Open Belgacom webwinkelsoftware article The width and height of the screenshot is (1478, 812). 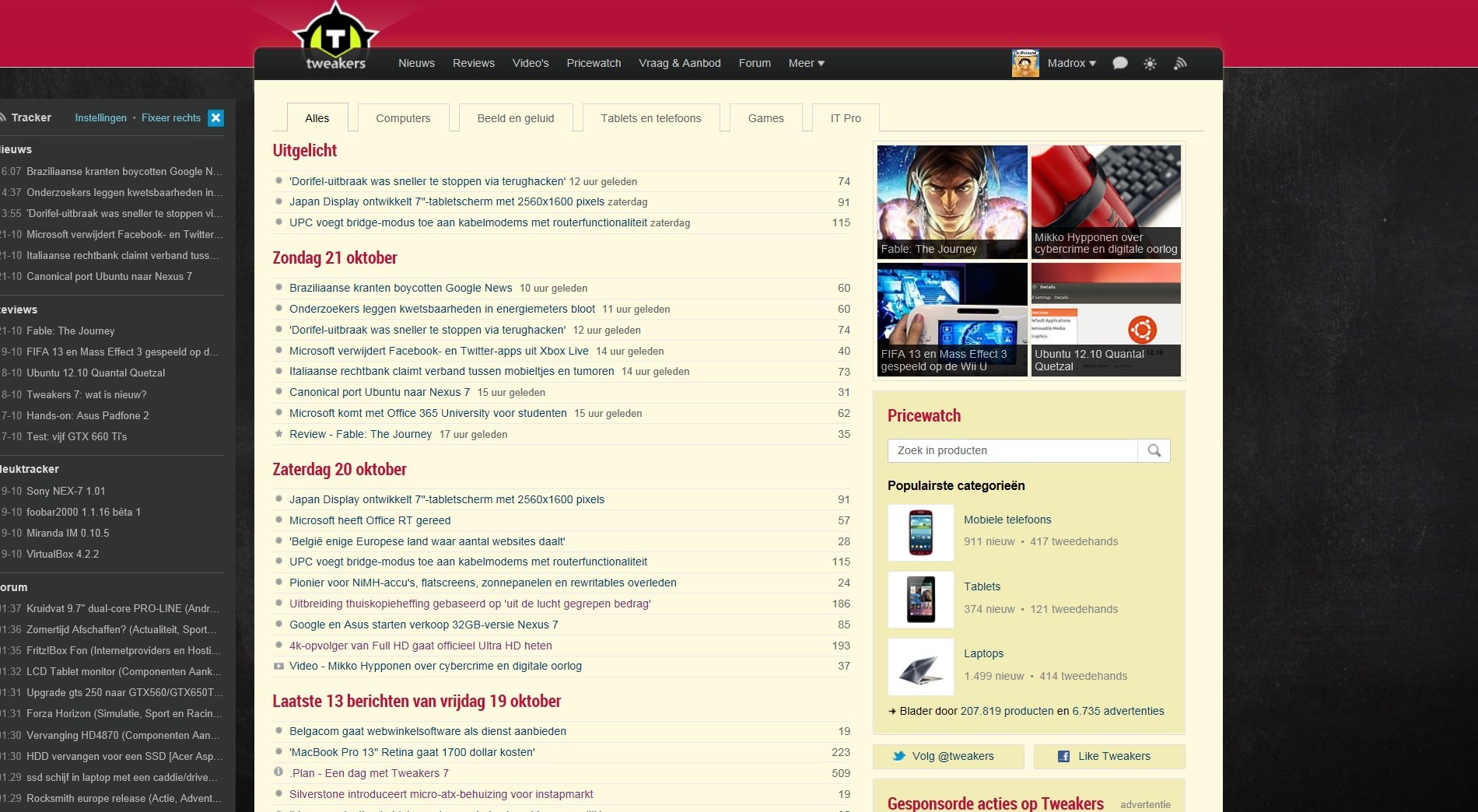pos(428,731)
